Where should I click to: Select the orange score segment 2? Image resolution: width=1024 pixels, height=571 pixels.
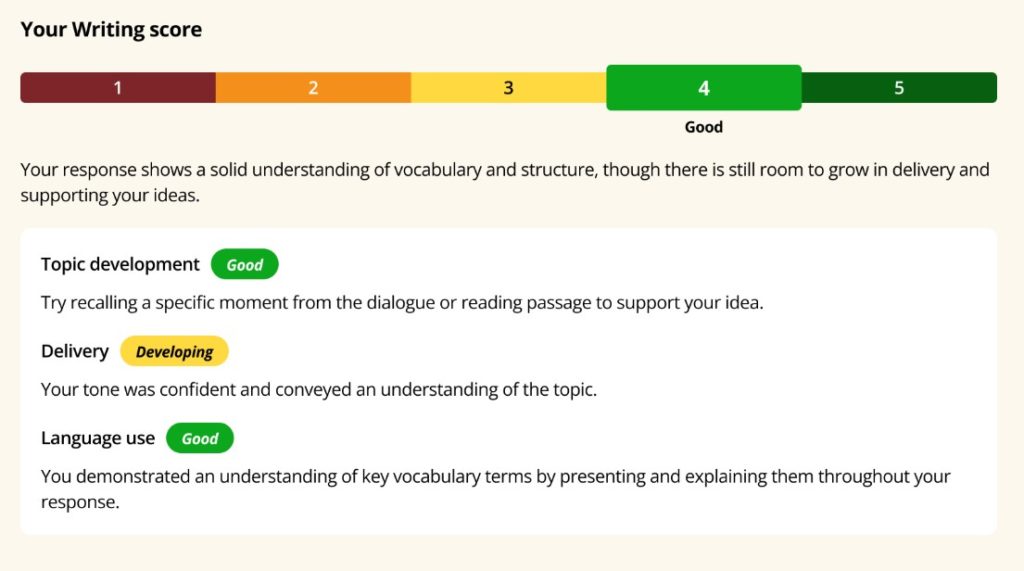313,88
